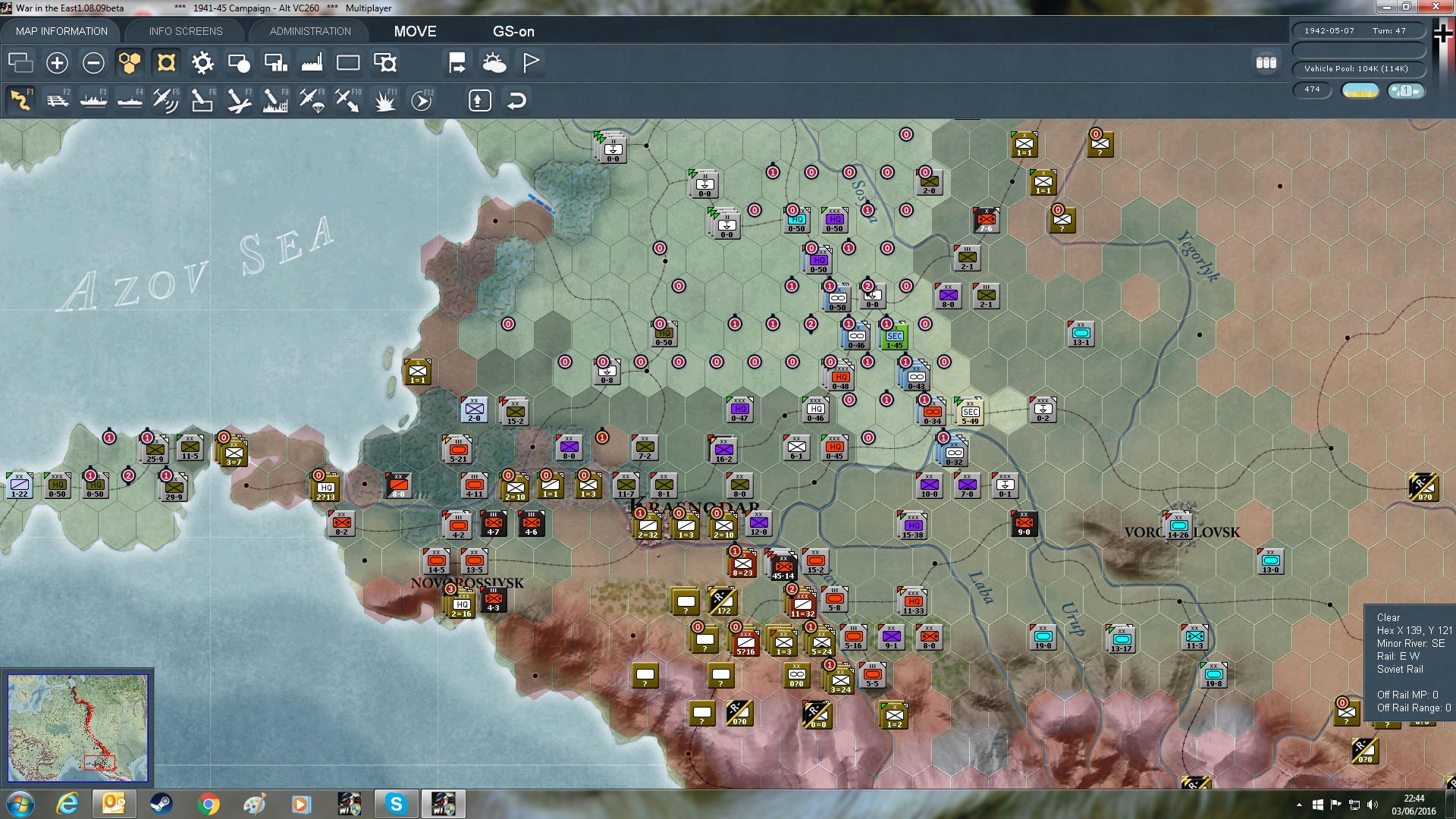Viewport: 1456px width, 819px height.
Task: Open the INFO SCREENS tab
Action: point(186,31)
